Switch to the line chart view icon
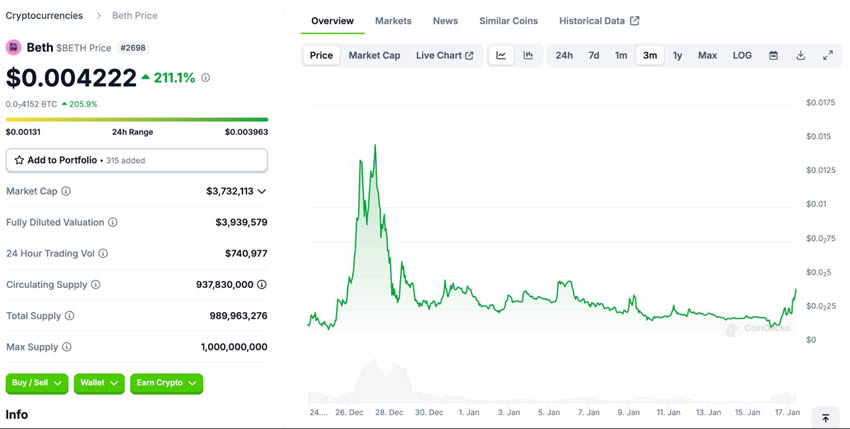This screenshot has height=429, width=850. 501,55
